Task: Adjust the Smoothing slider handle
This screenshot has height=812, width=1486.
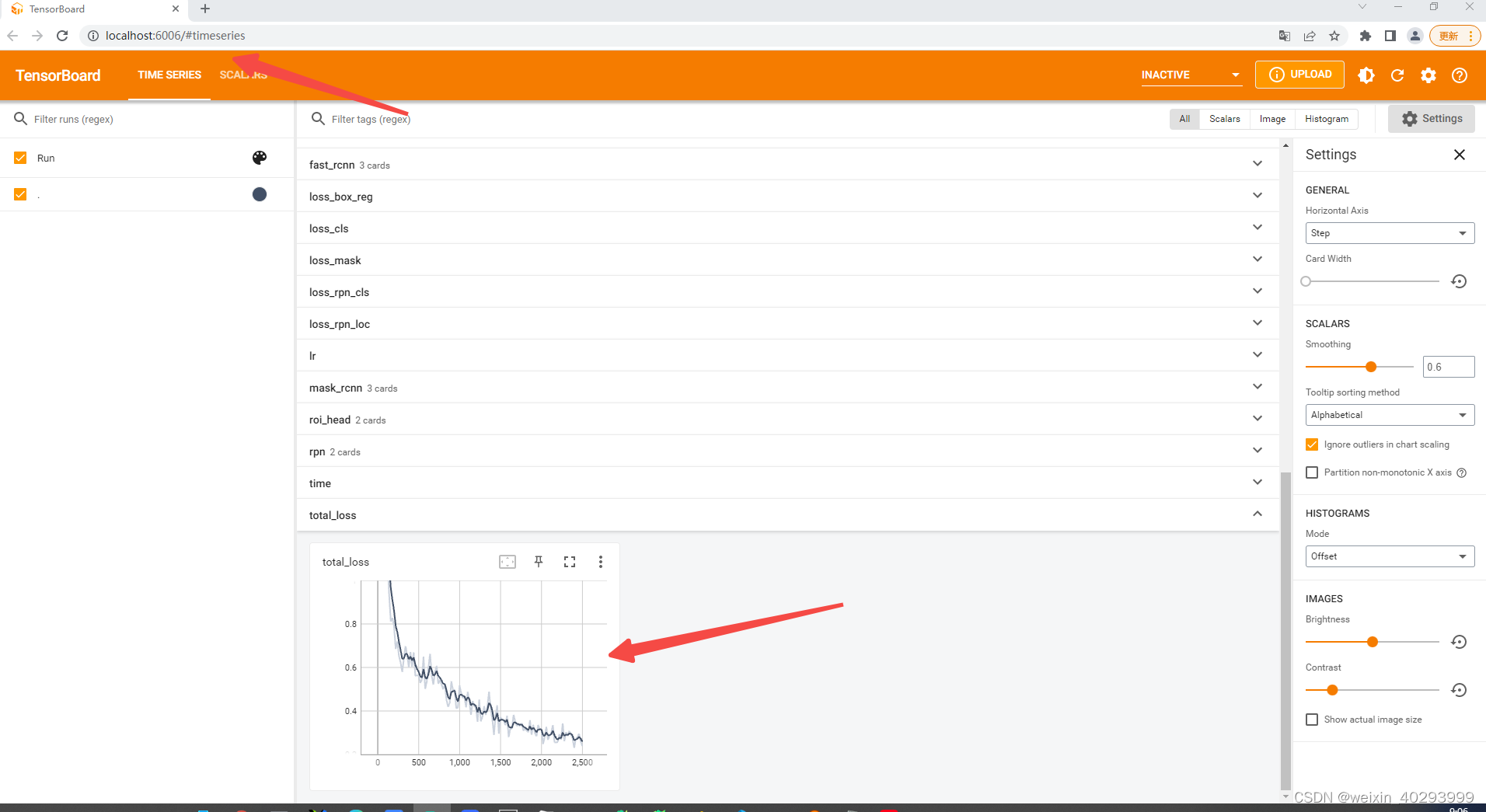Action: (1371, 367)
